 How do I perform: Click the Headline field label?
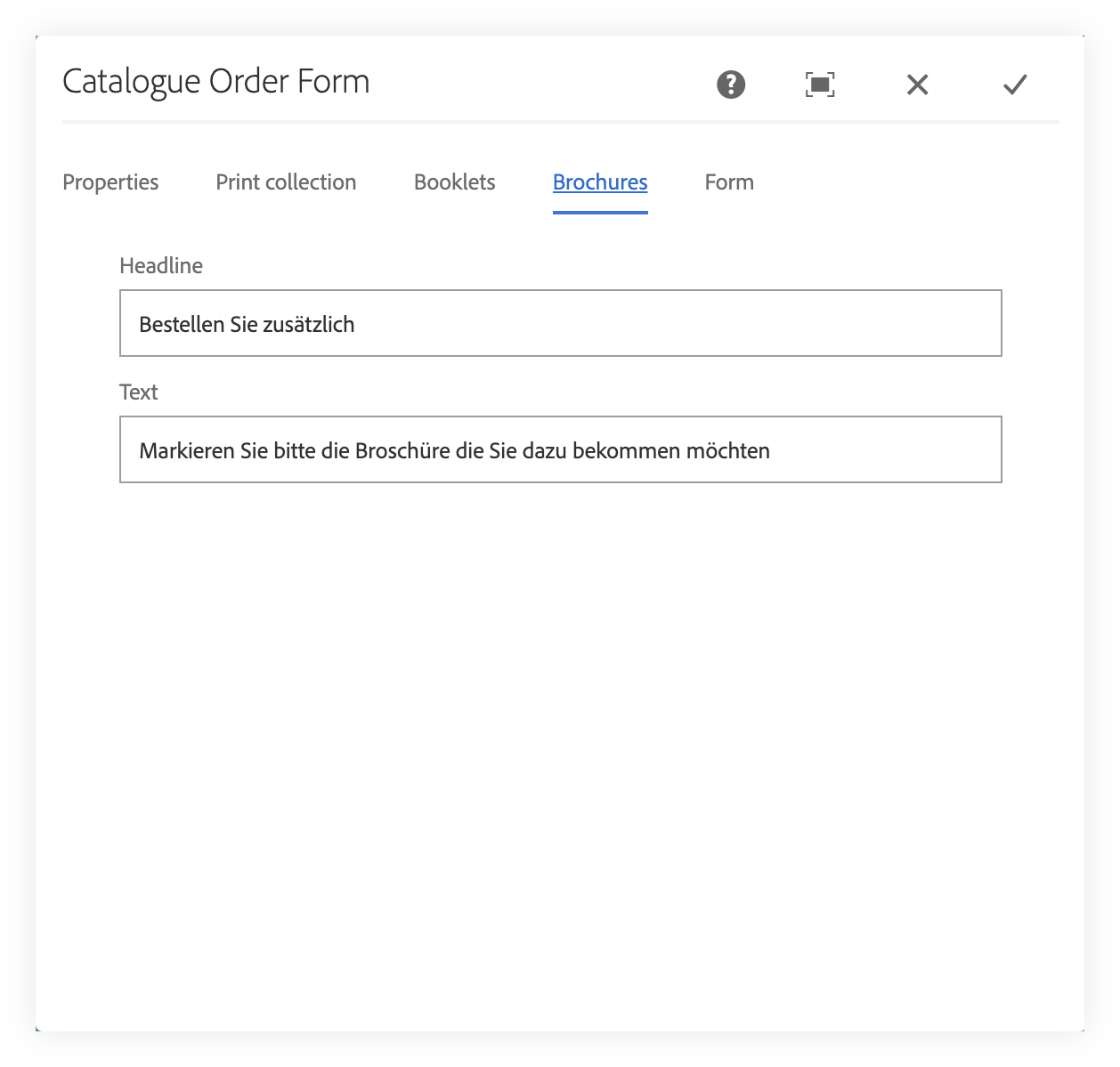[x=161, y=265]
